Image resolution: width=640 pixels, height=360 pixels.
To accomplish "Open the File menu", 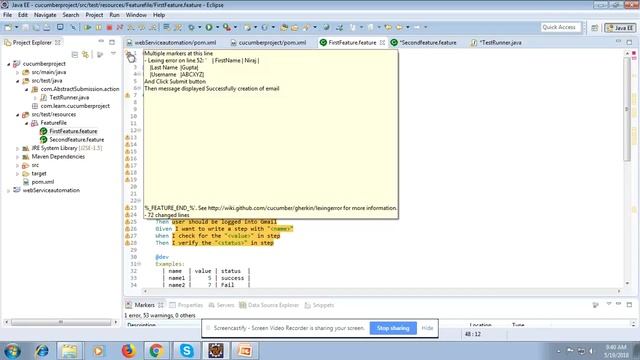I will pyautogui.click(x=7, y=15).
